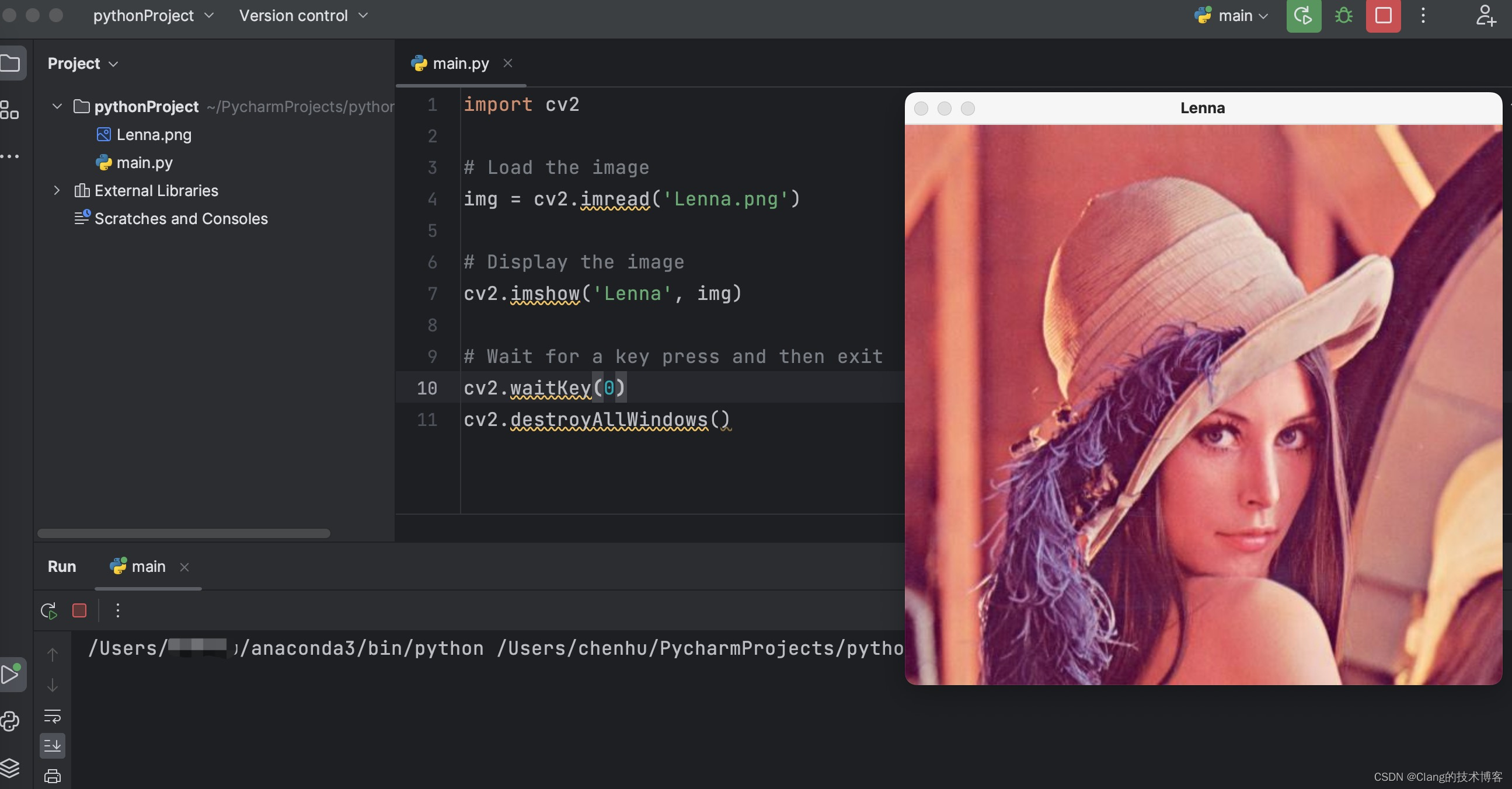Select Lenna.png in the project tree
Image resolution: width=1512 pixels, height=789 pixels.
144,134
